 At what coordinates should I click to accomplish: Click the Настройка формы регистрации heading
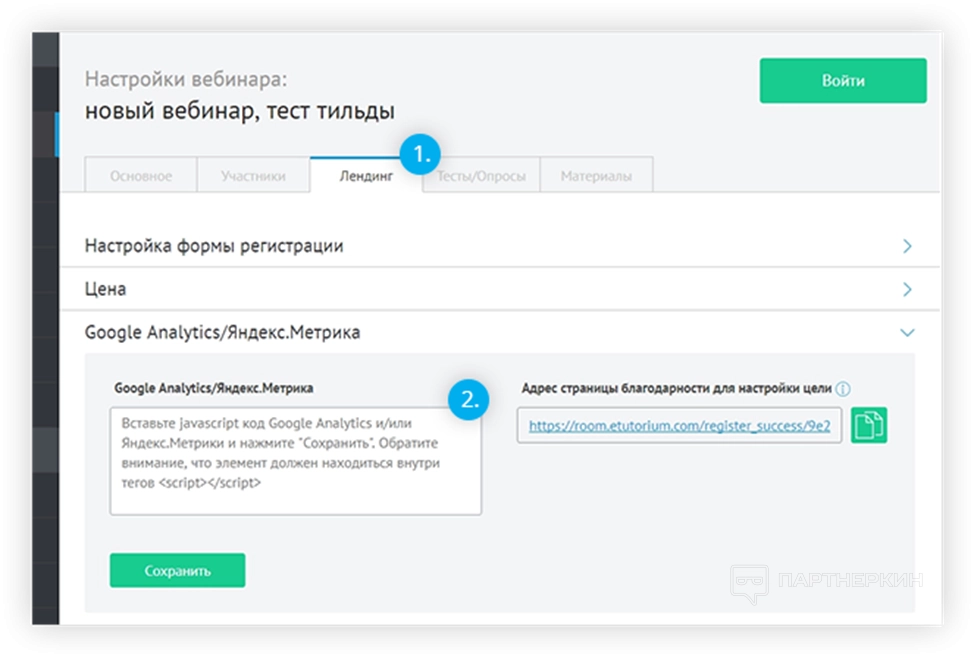point(214,246)
